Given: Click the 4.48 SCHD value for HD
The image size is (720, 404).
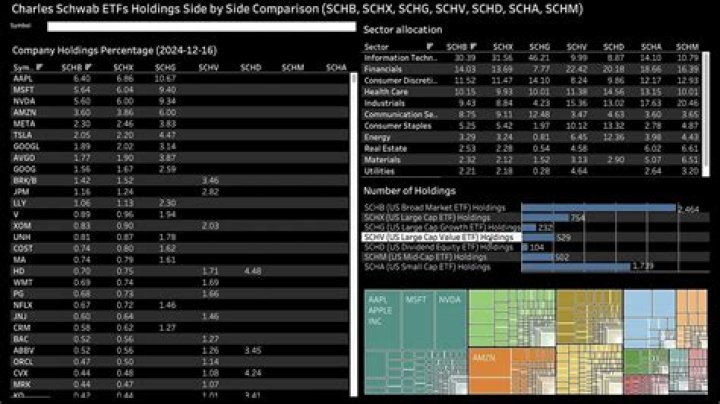Looking at the screenshot, I should click(x=253, y=271).
